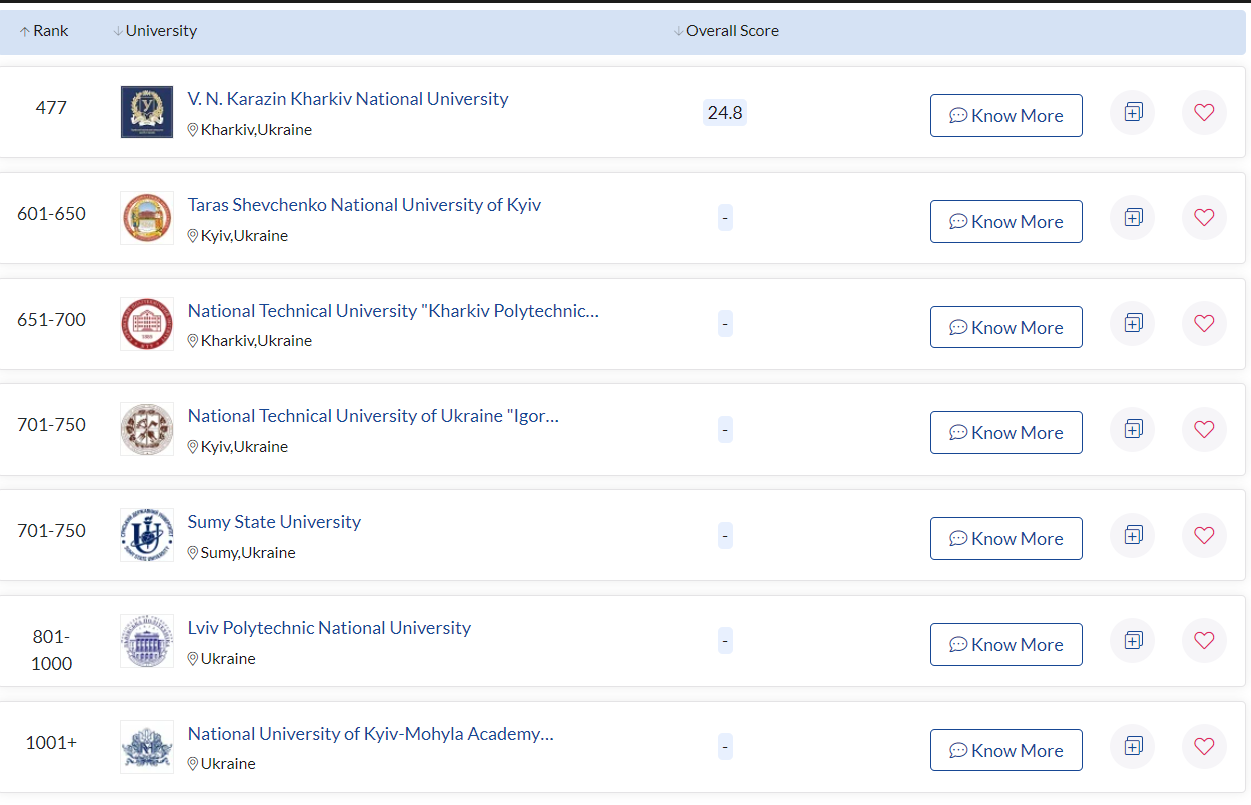
Task: Click the compare icon for V. N. Karazin University
Action: pos(1132,113)
